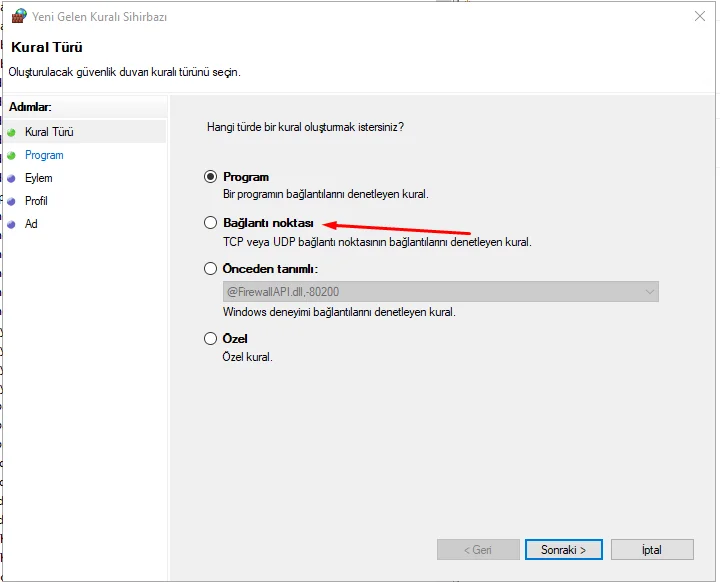This screenshot has height=582, width=720.
Task: Click the Sonraki > button
Action: 563,549
